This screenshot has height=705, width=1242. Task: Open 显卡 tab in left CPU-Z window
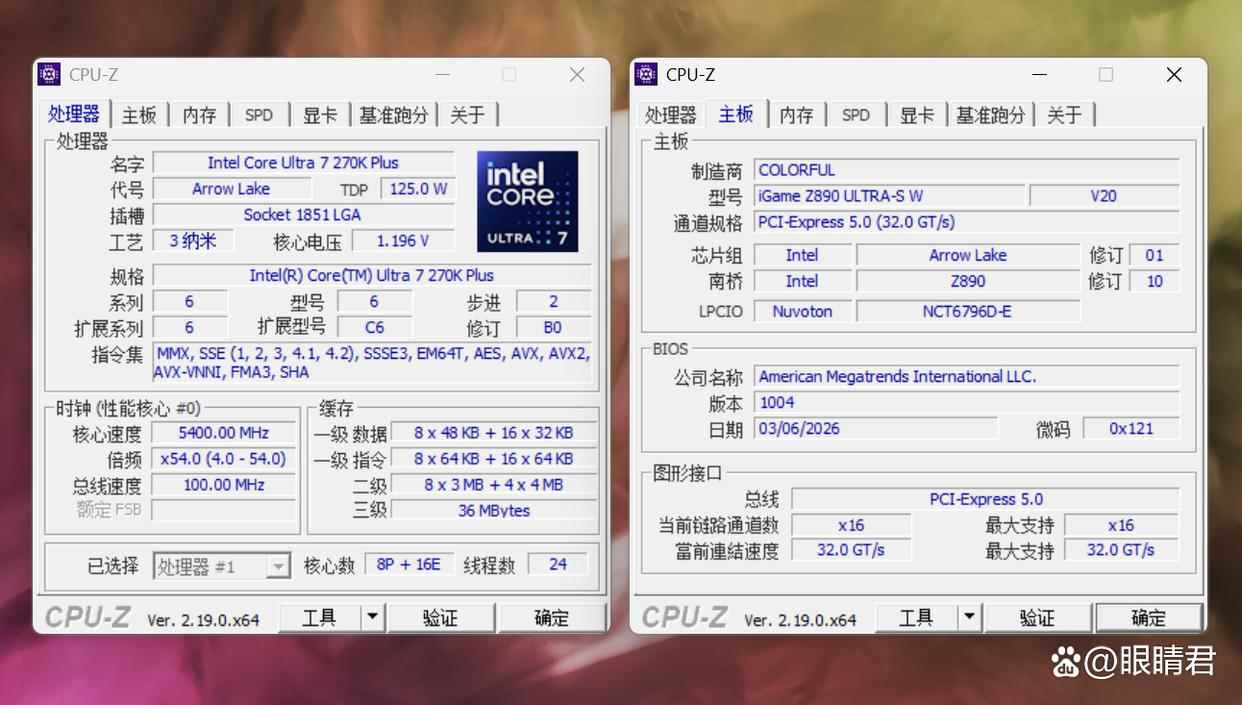[x=320, y=115]
